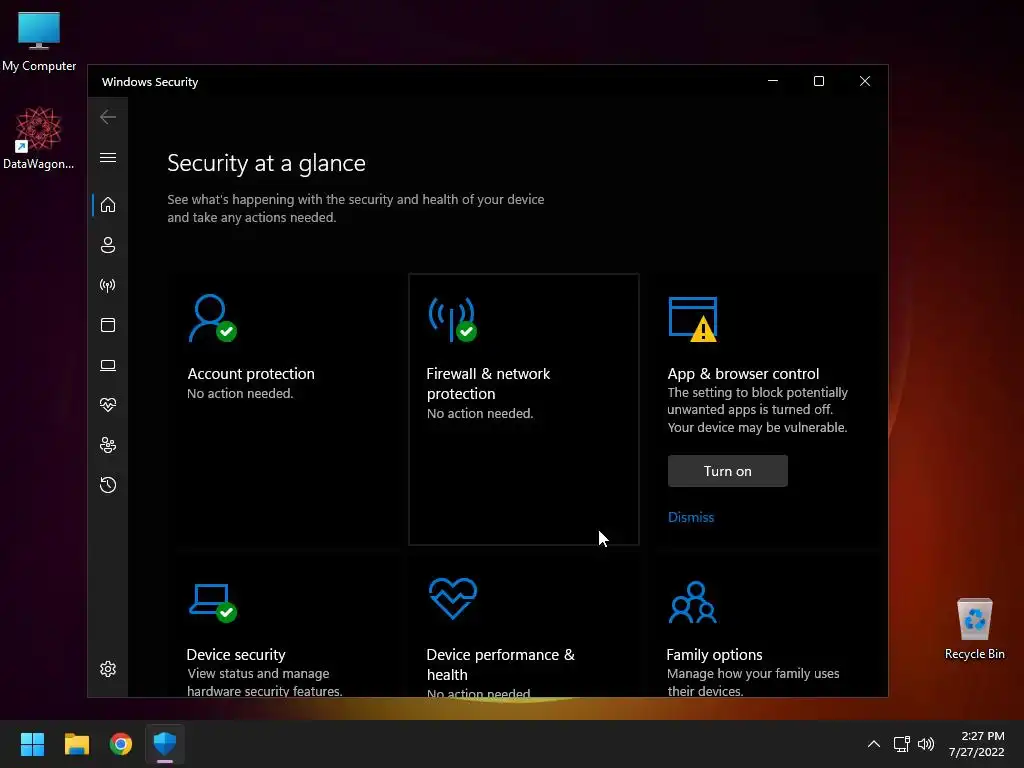Image resolution: width=1024 pixels, height=768 pixels.
Task: Open Account protection heading
Action: 251,374
